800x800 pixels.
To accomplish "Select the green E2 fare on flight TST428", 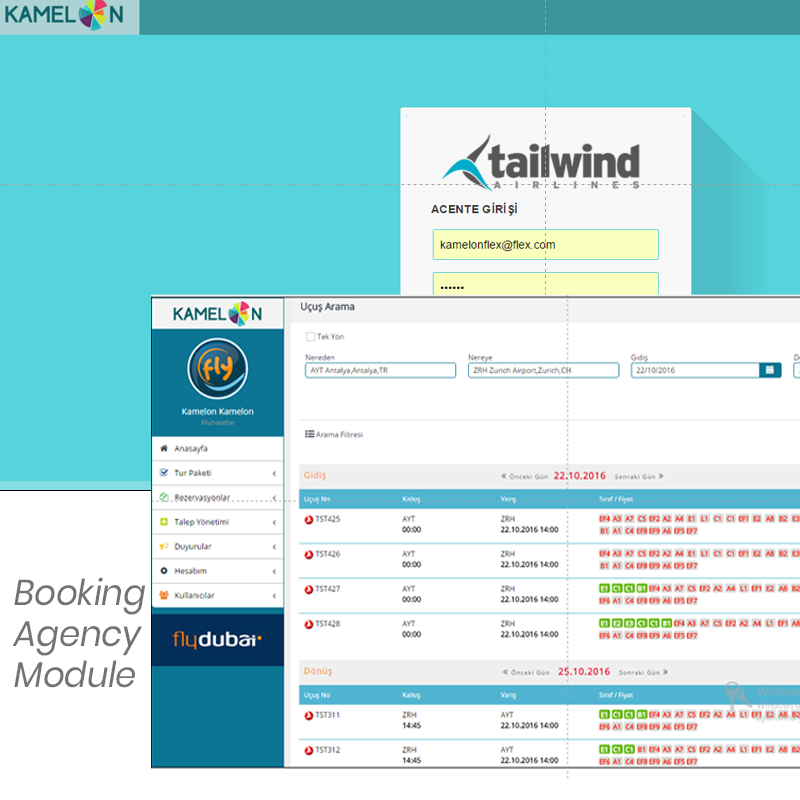I will [617, 623].
